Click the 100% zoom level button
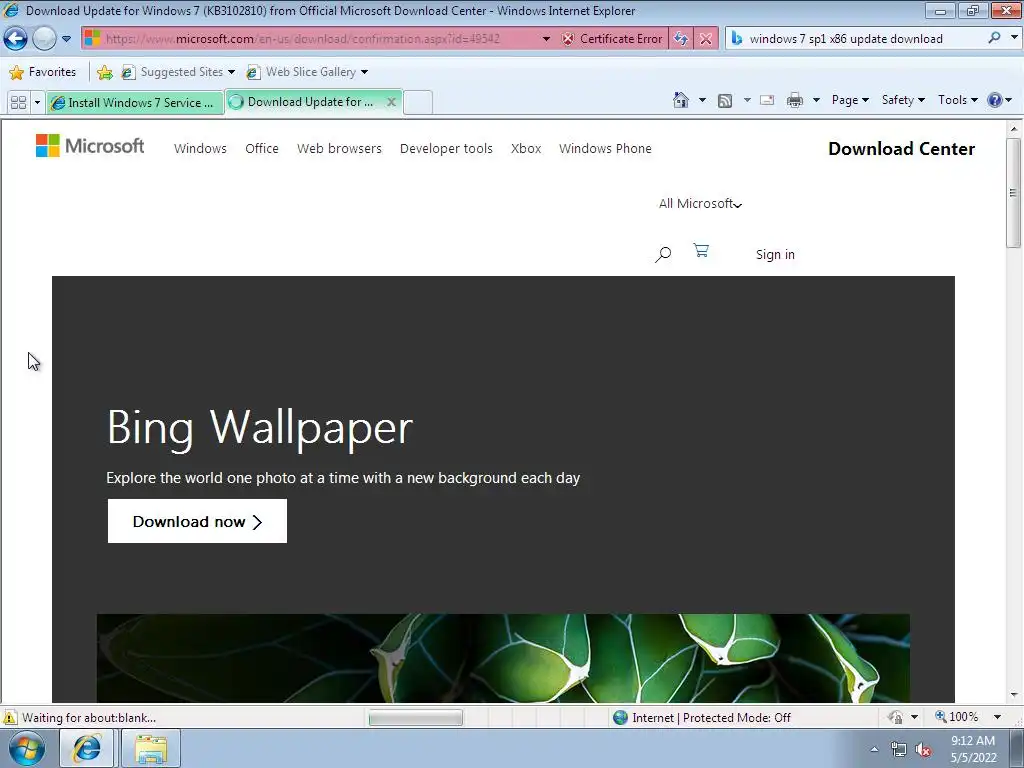This screenshot has height=768, width=1024. (957, 717)
